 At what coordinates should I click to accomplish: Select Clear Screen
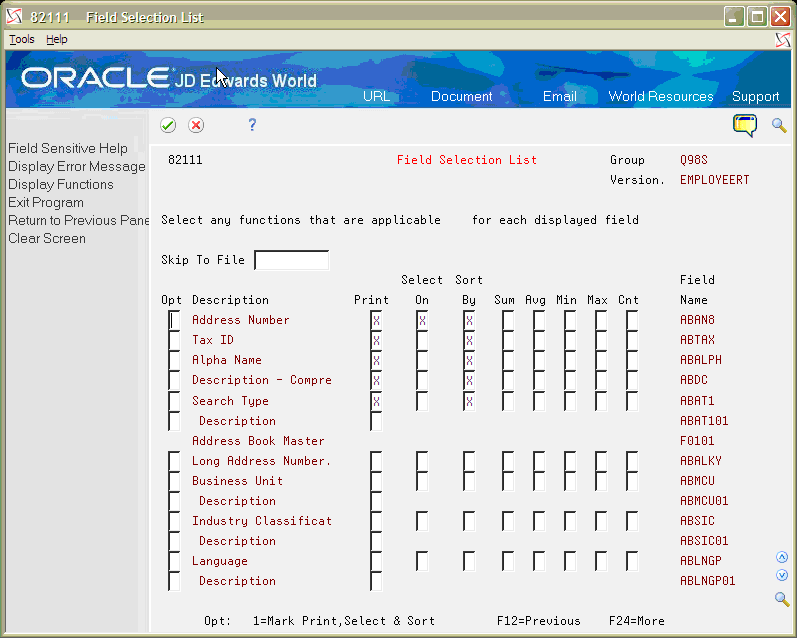coord(47,238)
